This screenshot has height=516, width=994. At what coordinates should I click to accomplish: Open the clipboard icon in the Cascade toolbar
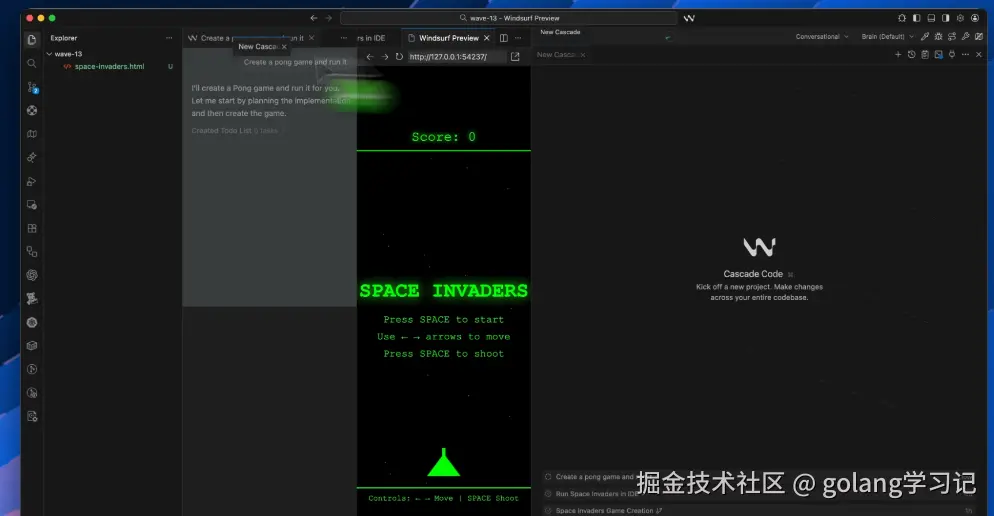925,55
